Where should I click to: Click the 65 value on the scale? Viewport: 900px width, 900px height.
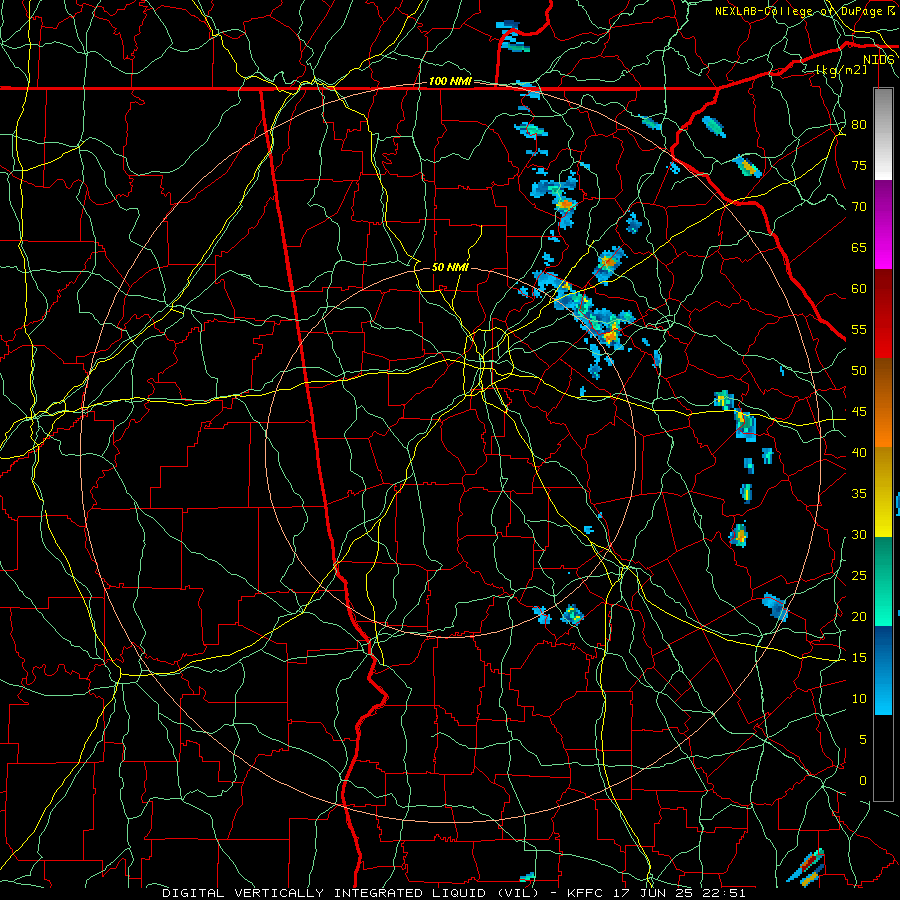tap(859, 248)
